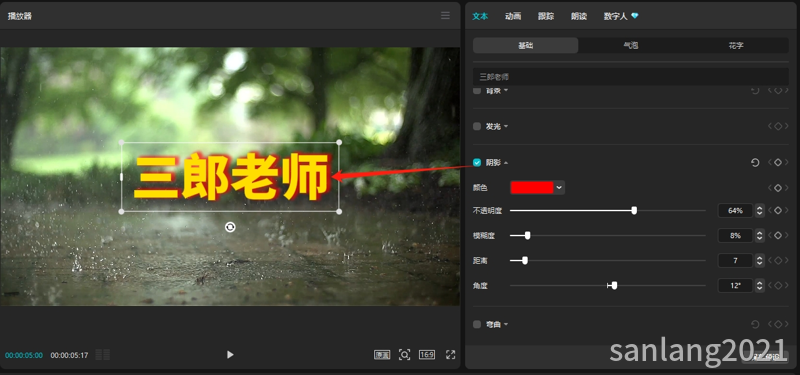Image resolution: width=800 pixels, height=375 pixels.
Task: Click the distance value field showing 7
Action: 735,260
